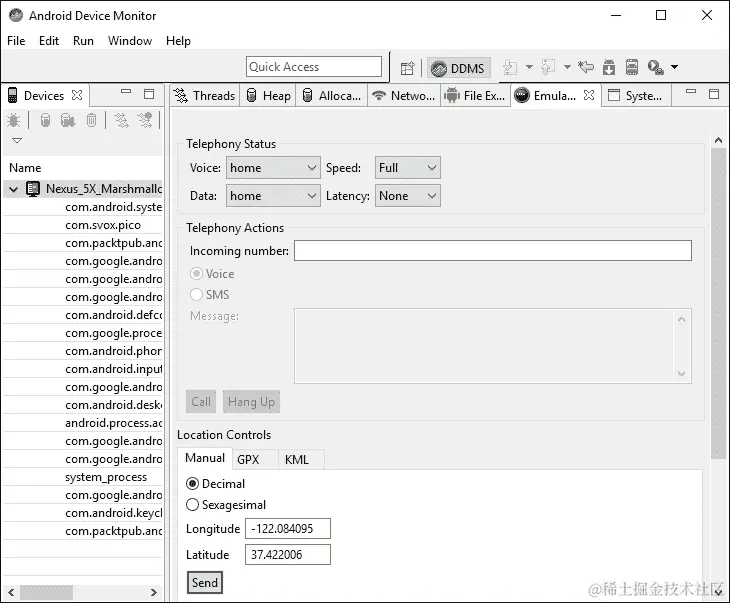The height and width of the screenshot is (603, 730).
Task: Open the Data status dropdown
Action: (x=273, y=196)
